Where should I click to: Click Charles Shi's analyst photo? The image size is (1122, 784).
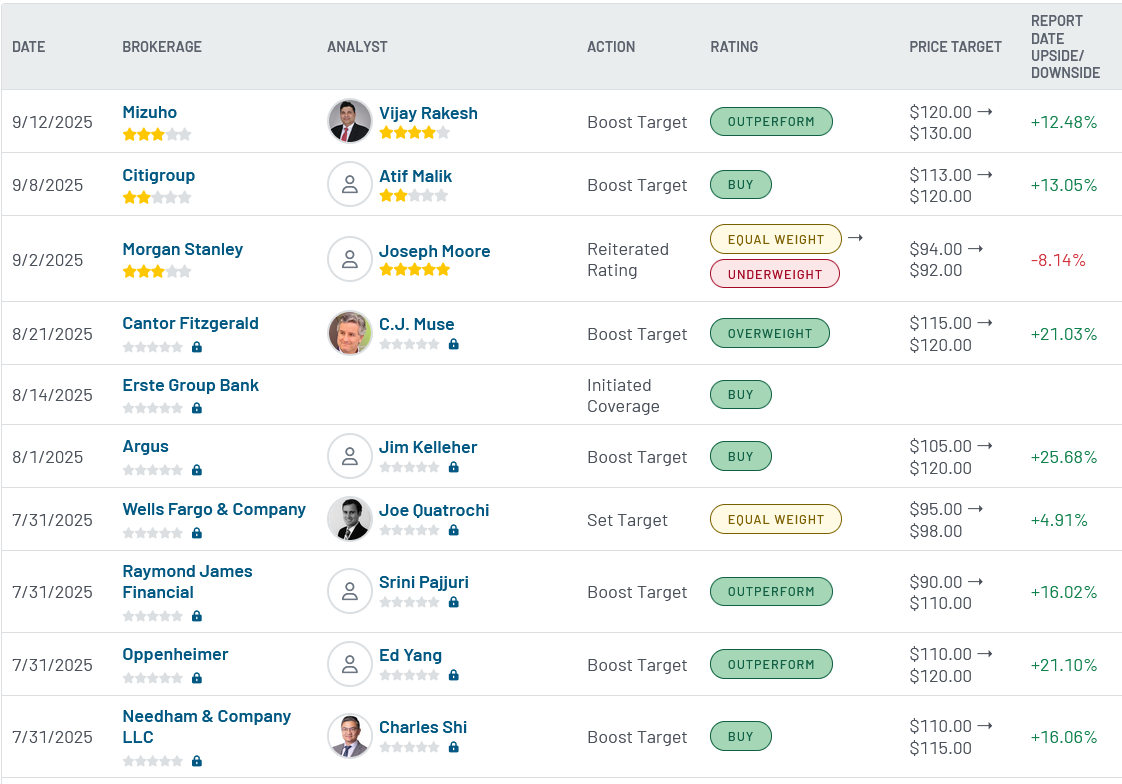coord(349,735)
